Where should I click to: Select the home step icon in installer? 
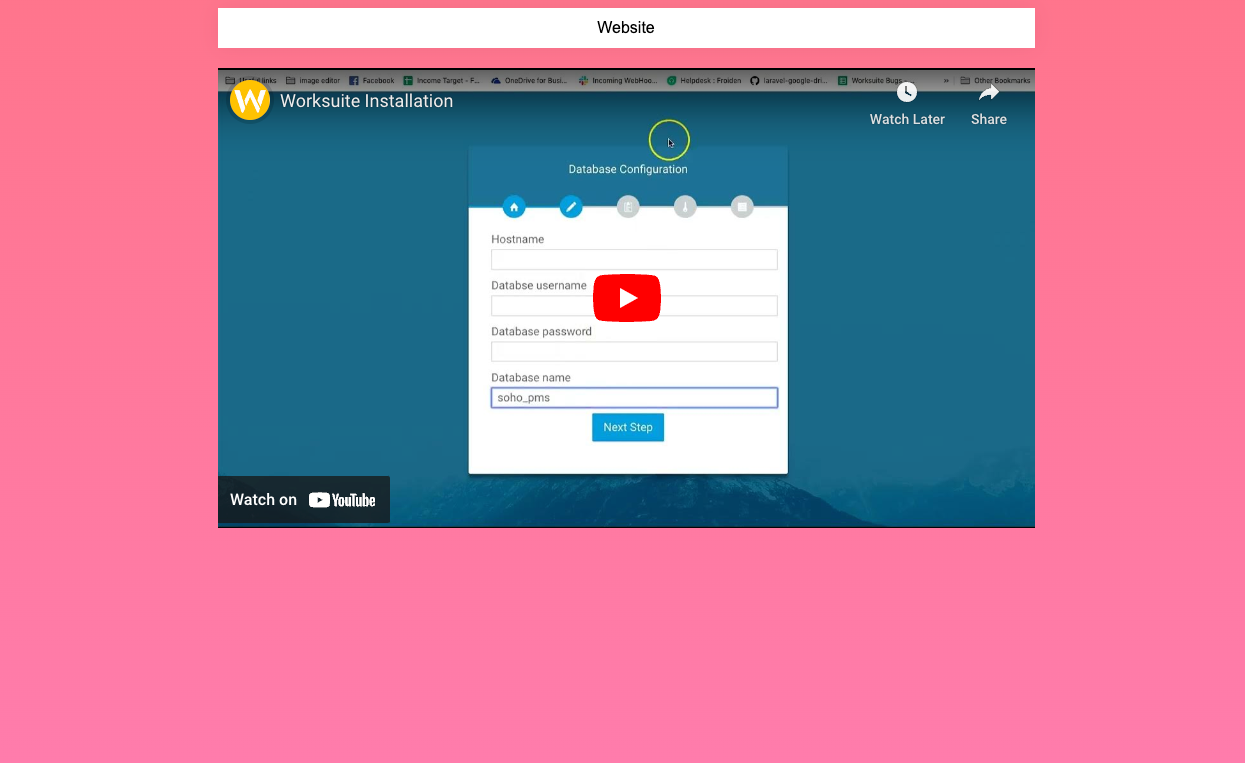pyautogui.click(x=514, y=207)
